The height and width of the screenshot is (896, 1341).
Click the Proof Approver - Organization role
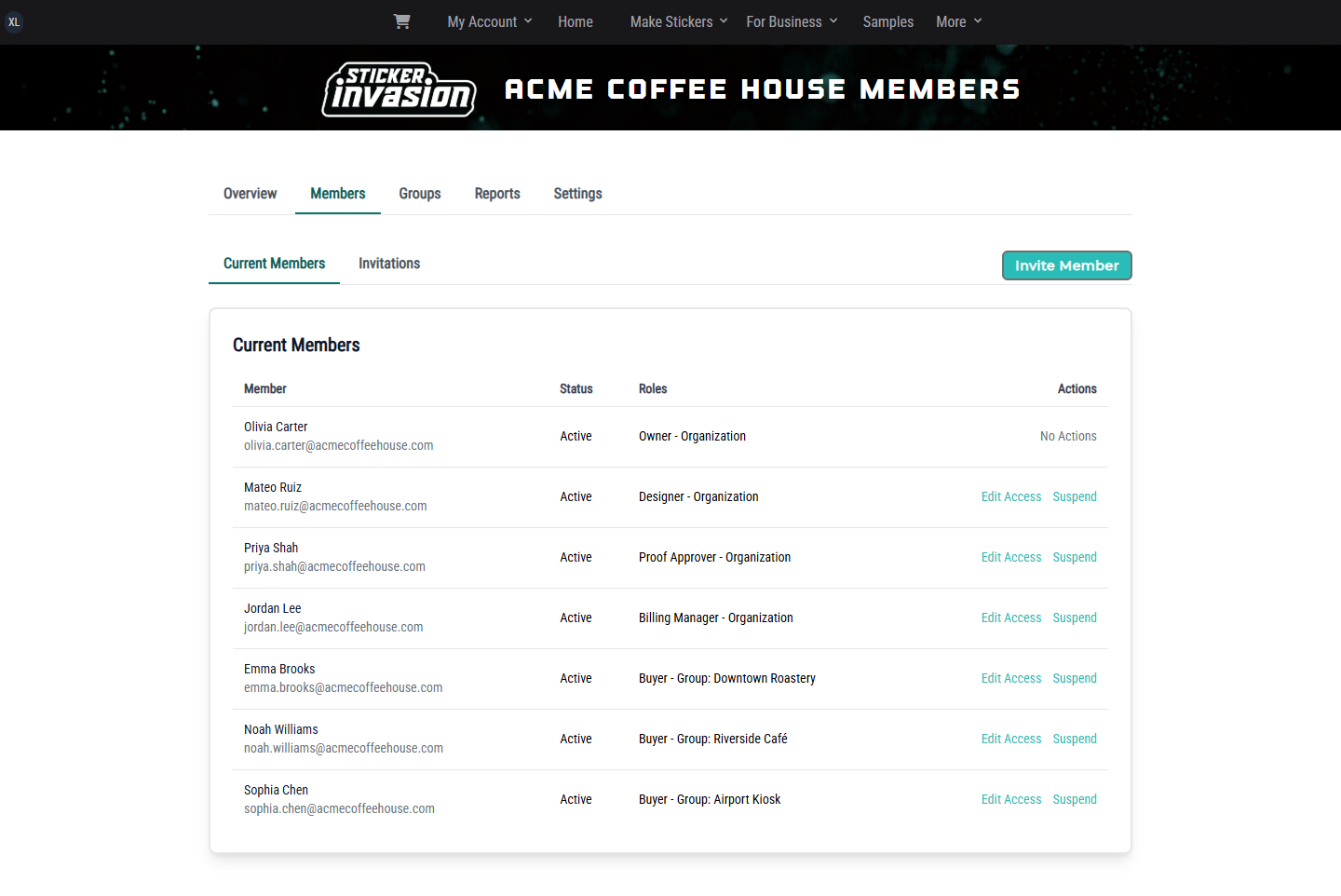click(x=714, y=557)
